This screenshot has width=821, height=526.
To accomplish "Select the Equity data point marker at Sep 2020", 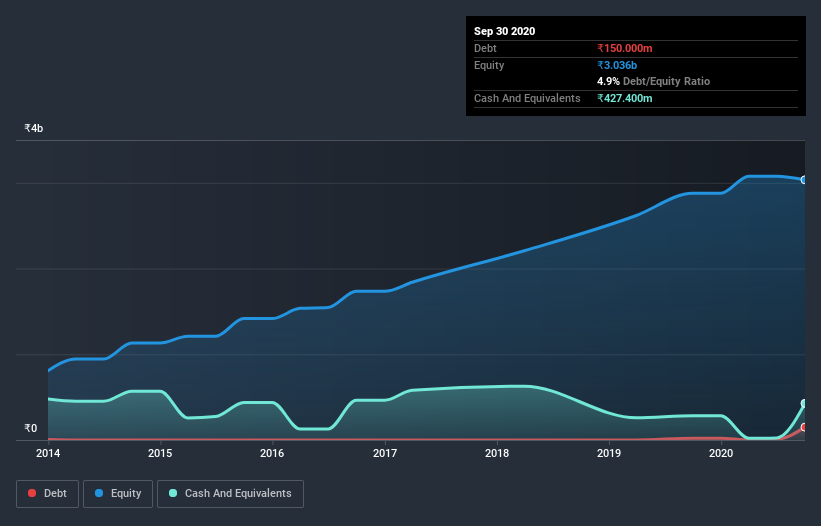I will [804, 180].
